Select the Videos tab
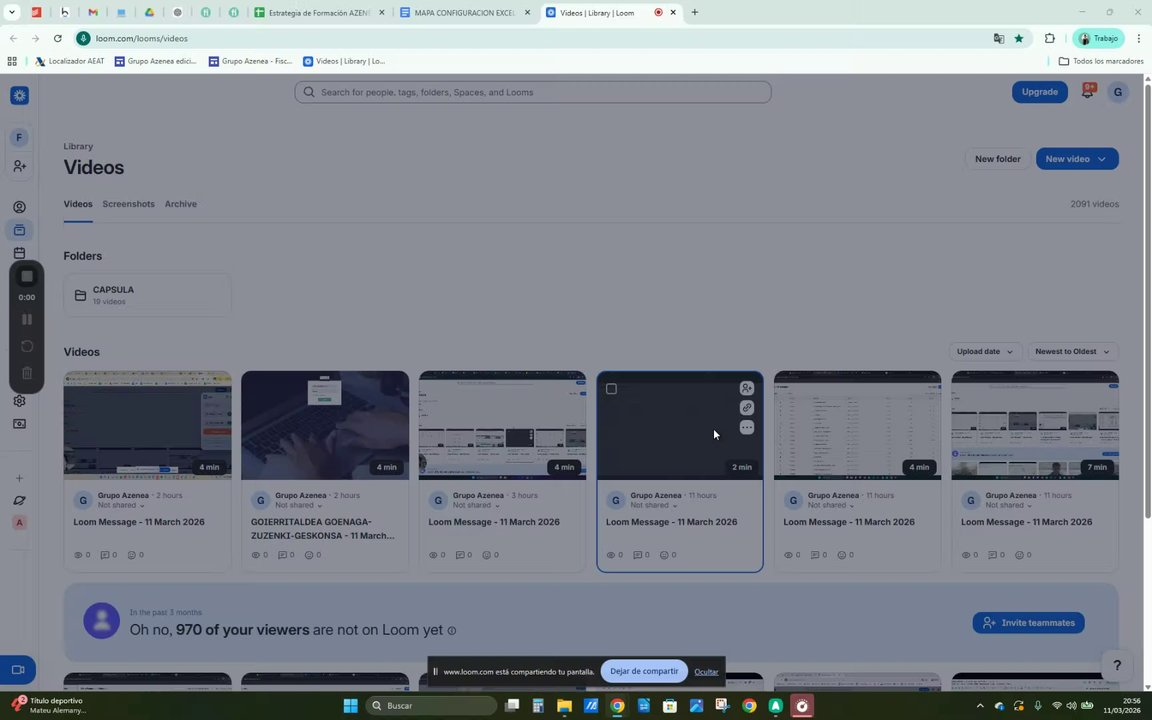Image resolution: width=1152 pixels, height=720 pixels. tap(78, 204)
